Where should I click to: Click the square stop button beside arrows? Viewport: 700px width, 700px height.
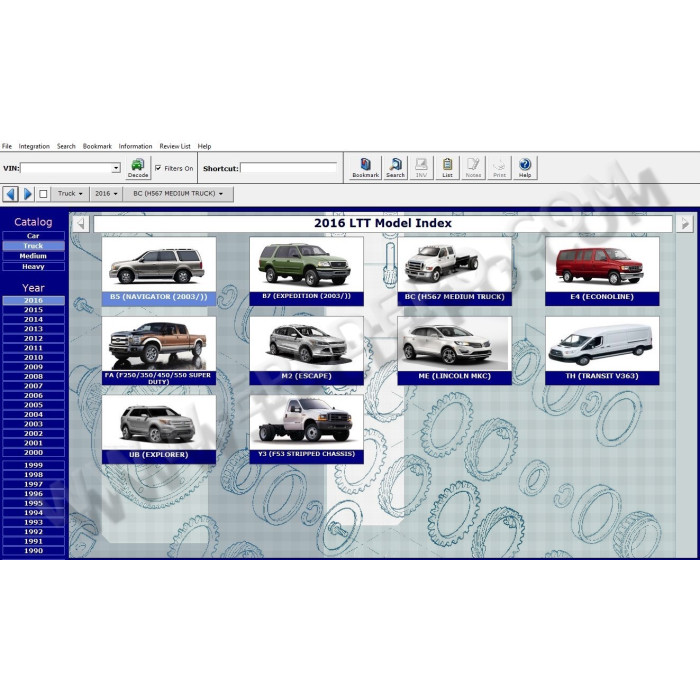pyautogui.click(x=43, y=194)
